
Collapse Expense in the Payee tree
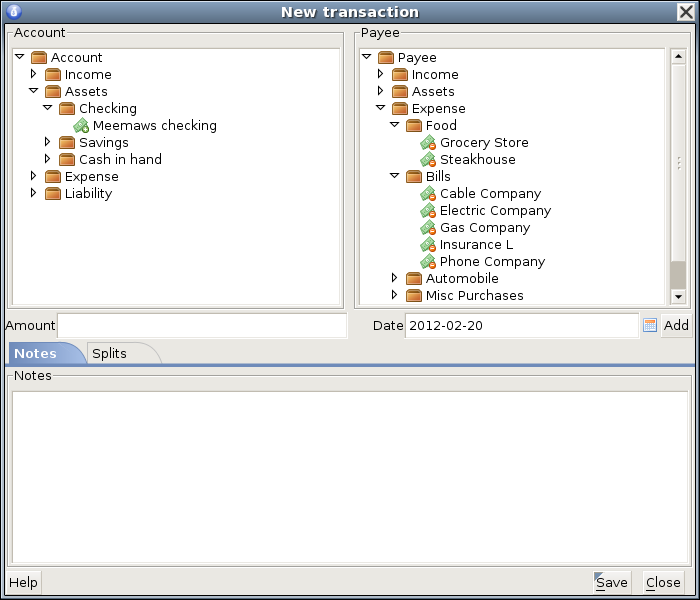380,108
